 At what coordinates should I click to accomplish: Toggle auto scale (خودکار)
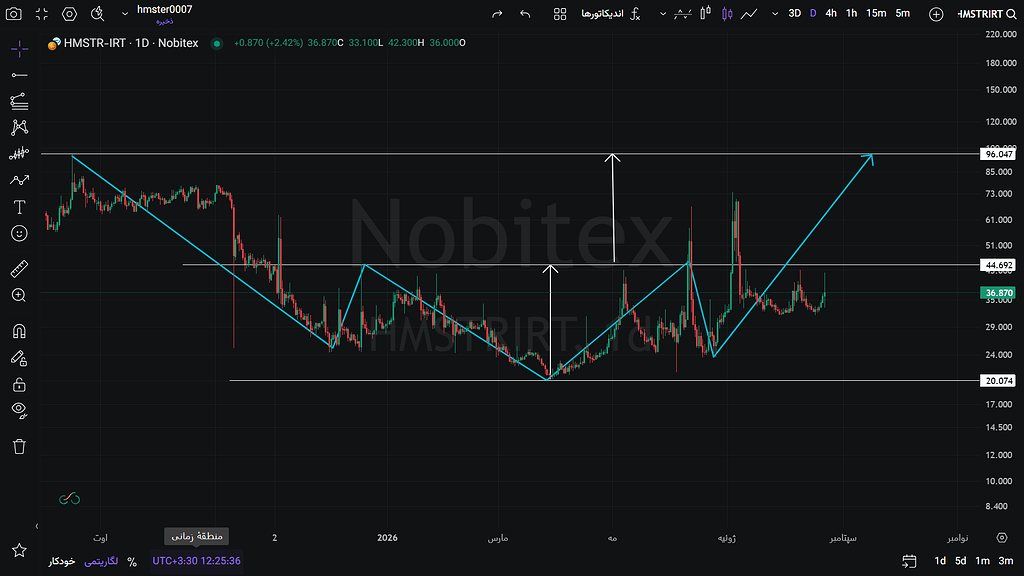(x=62, y=562)
